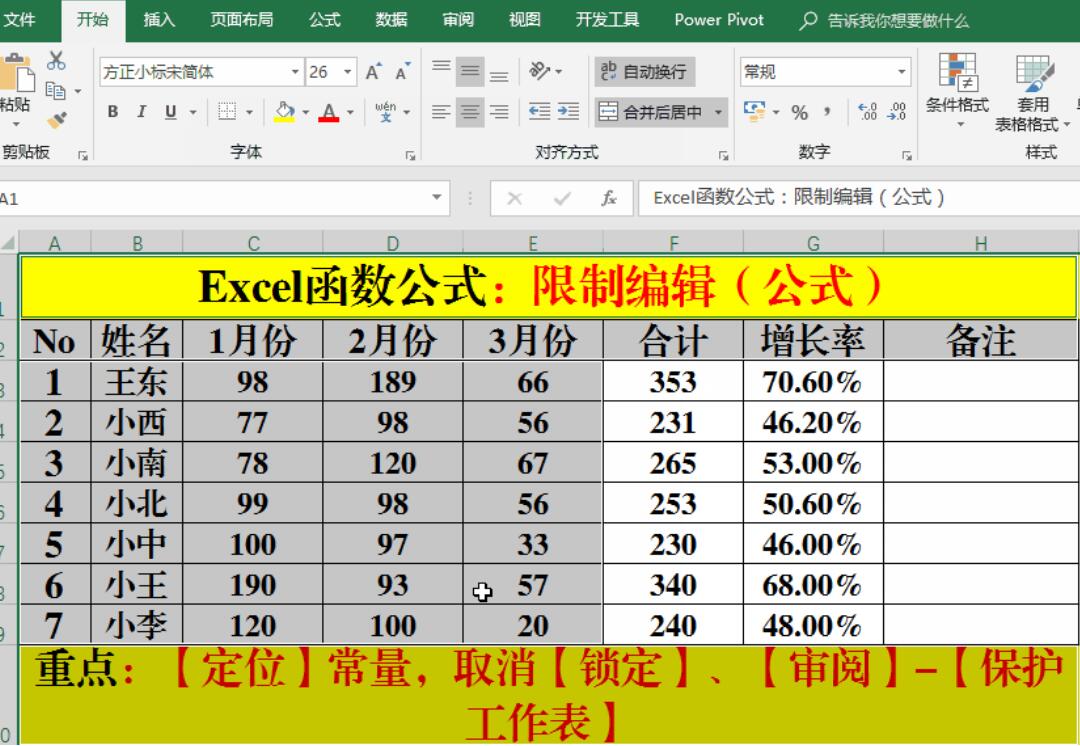Open the 文件 File tab
The height and width of the screenshot is (746, 1080).
point(19,19)
